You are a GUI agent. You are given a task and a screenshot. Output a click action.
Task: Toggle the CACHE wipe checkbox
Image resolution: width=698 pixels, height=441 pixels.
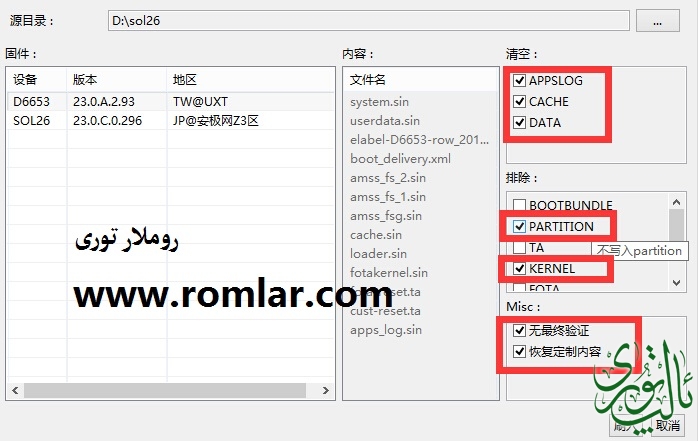point(519,101)
